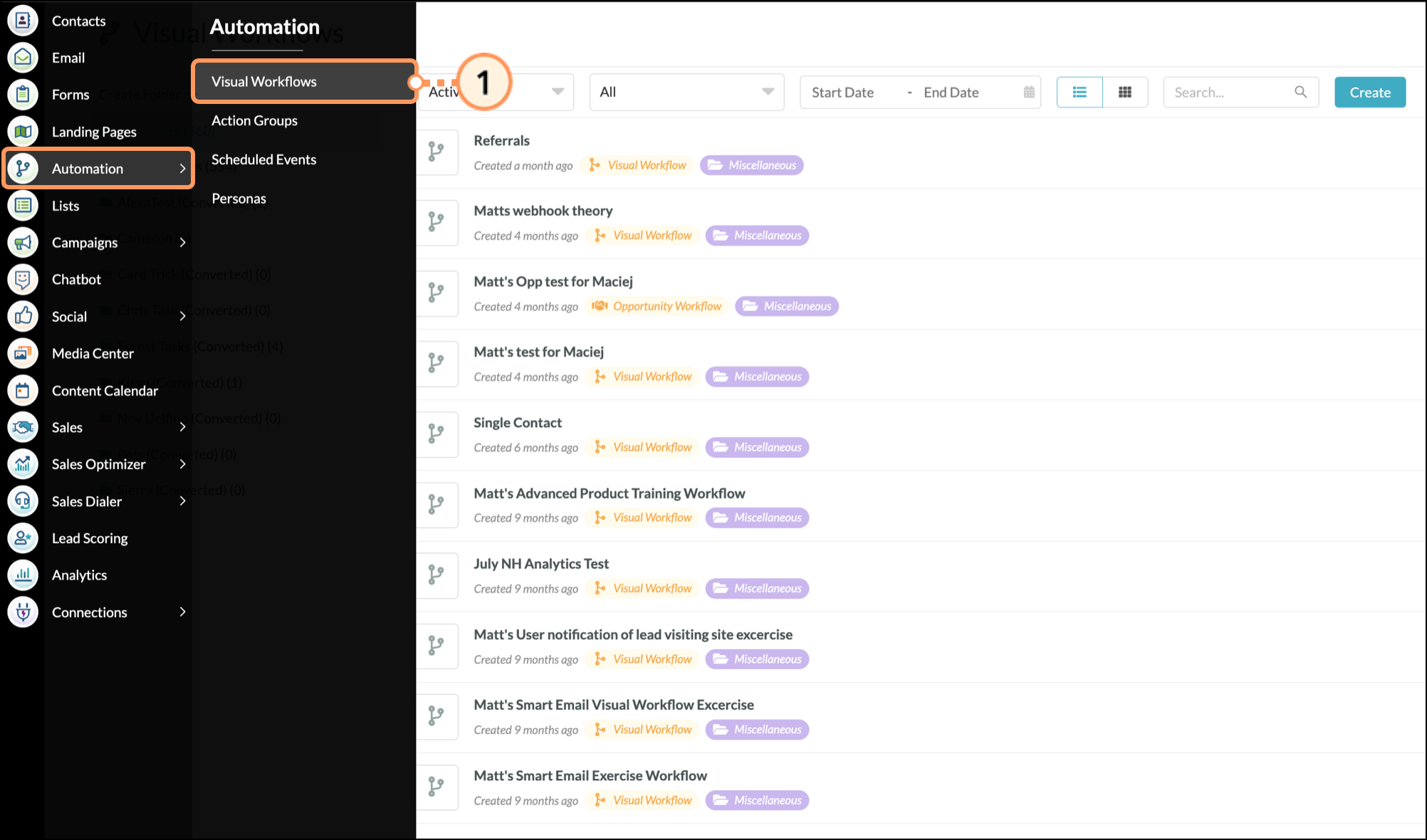
Task: Open the All type filter dropdown
Action: click(686, 92)
